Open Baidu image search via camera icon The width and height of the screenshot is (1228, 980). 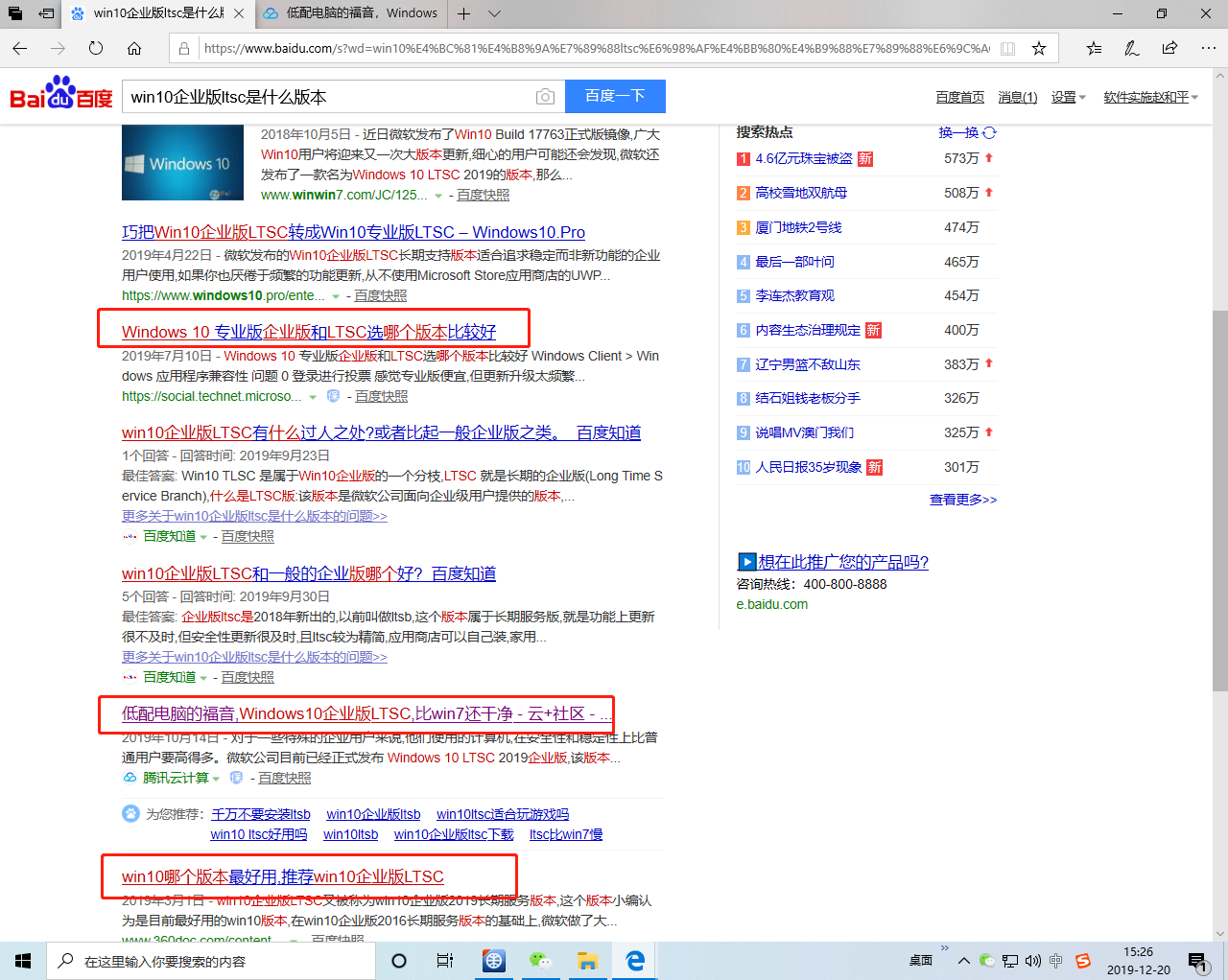(x=545, y=96)
